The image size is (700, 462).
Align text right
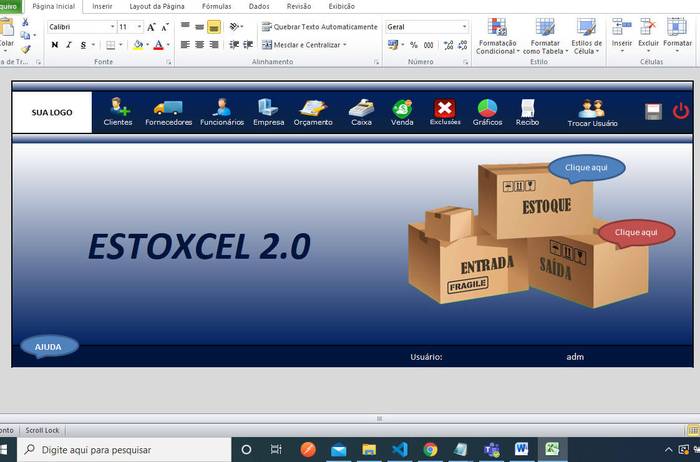214,45
